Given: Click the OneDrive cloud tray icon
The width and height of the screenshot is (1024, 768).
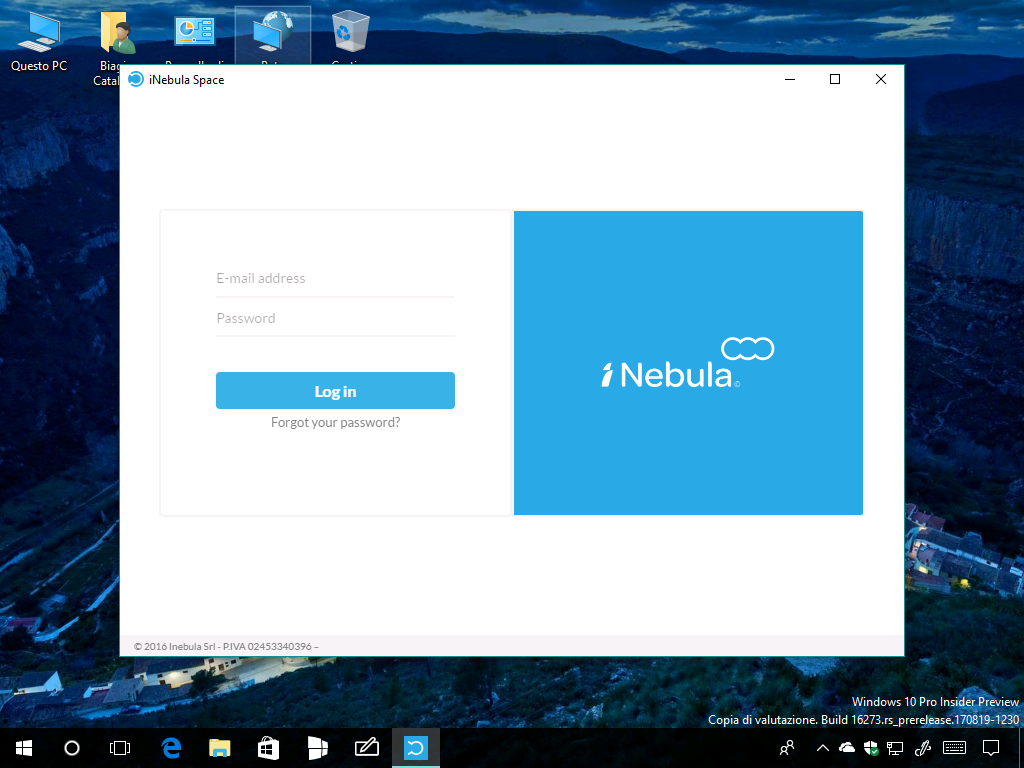Looking at the screenshot, I should click(x=847, y=747).
